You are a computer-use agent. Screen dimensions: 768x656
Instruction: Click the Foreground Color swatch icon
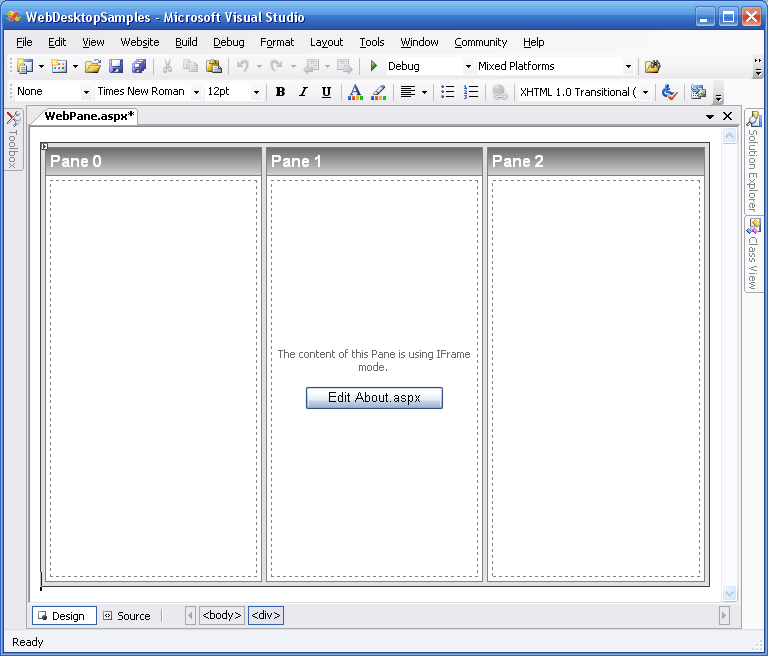(354, 92)
